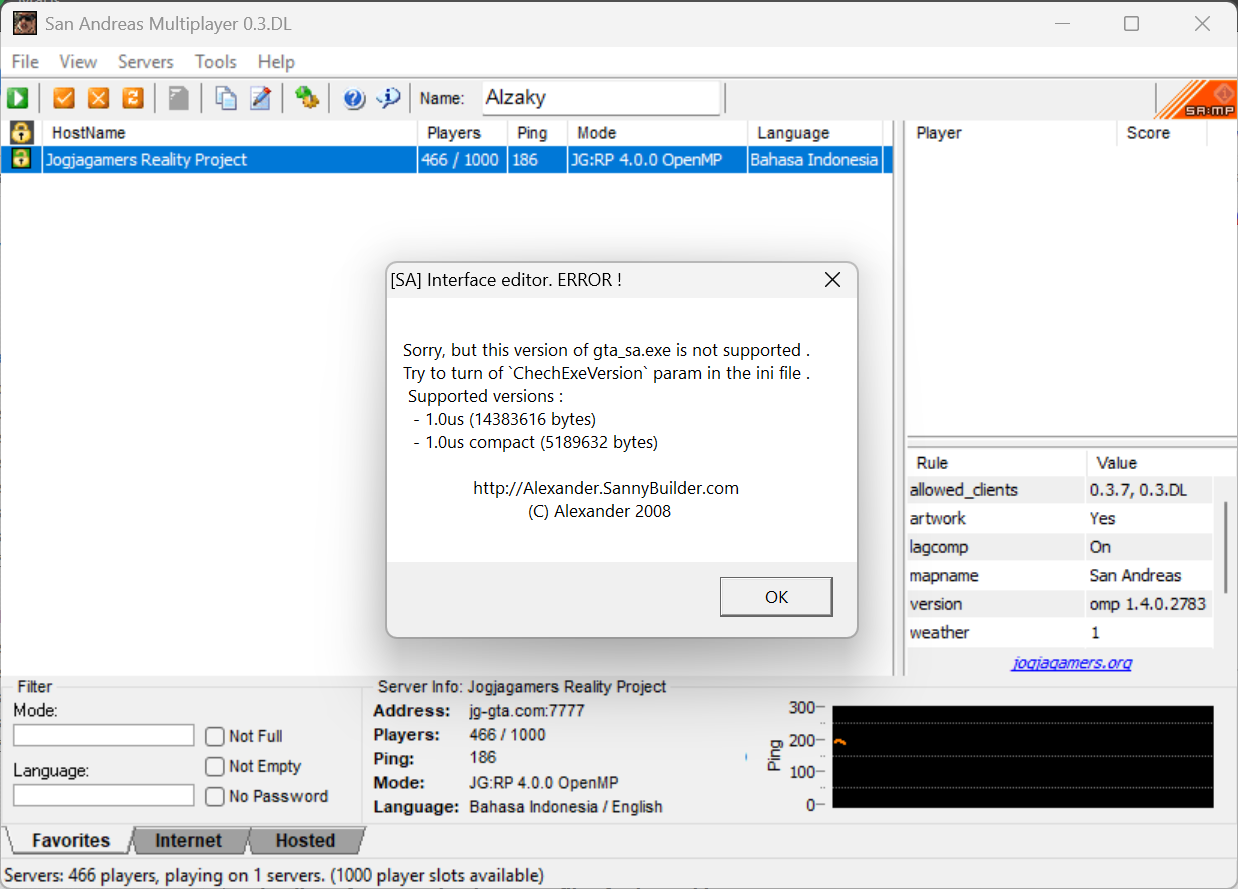Sort servers by the Players column header

tap(462, 133)
